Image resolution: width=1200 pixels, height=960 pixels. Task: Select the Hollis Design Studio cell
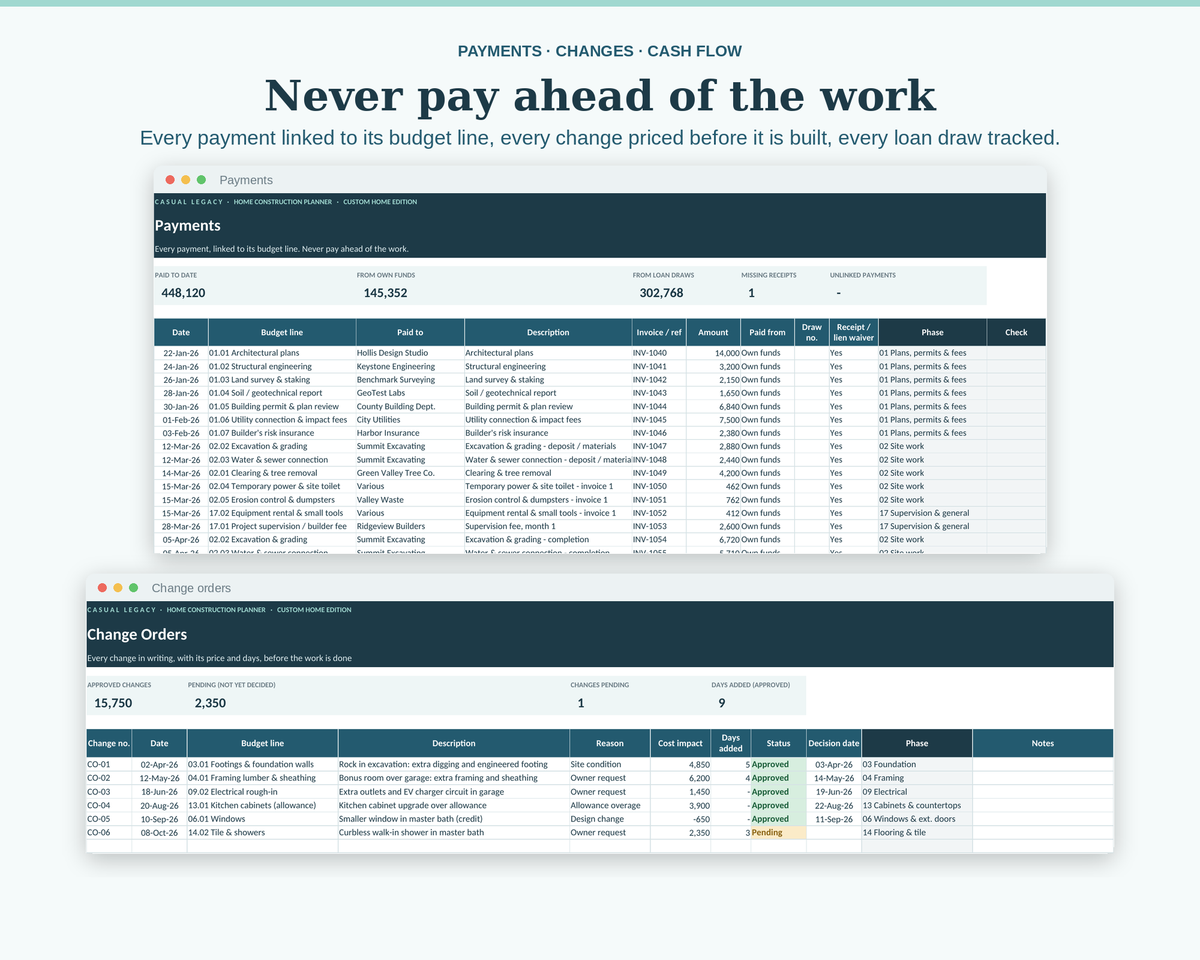click(x=410, y=353)
